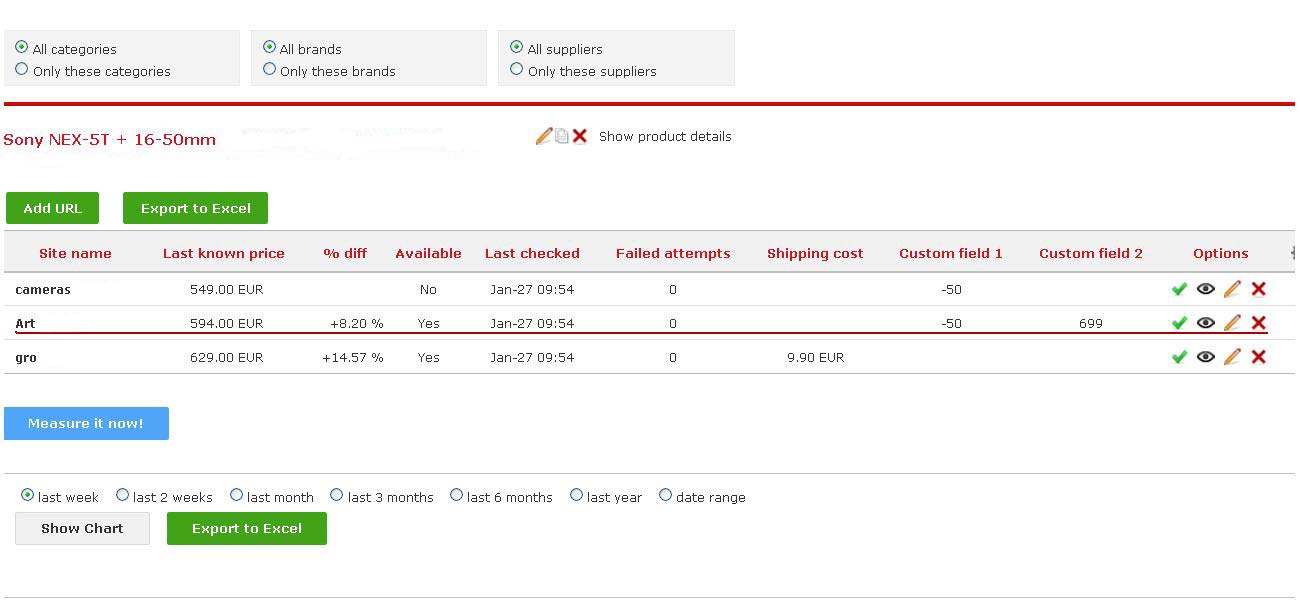The width and height of the screenshot is (1300, 608).
Task: Edit the gro row using its pencil icon
Action: point(1232,357)
